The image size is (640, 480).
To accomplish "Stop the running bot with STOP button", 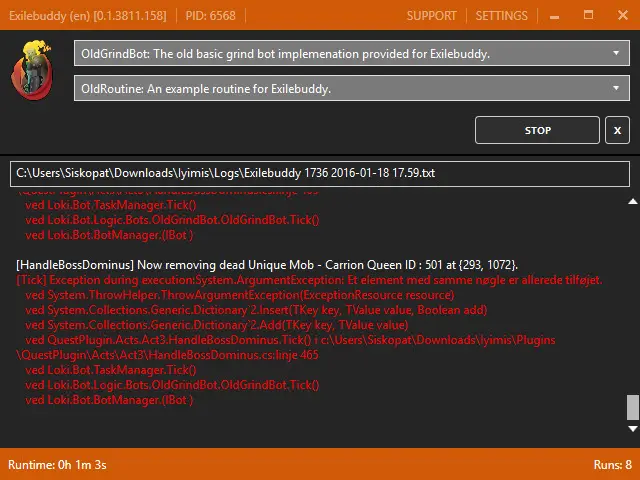I will coord(537,130).
